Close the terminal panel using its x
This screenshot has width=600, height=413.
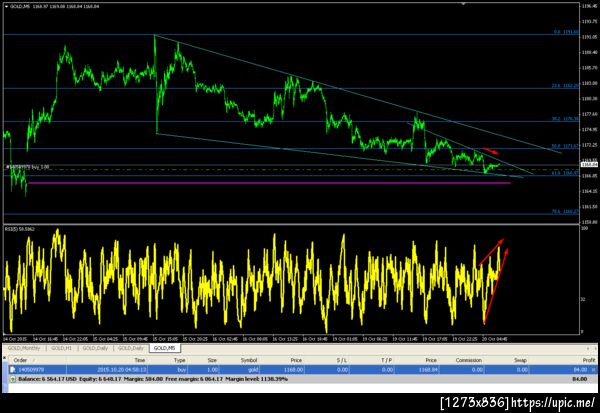pyautogui.click(x=5, y=357)
